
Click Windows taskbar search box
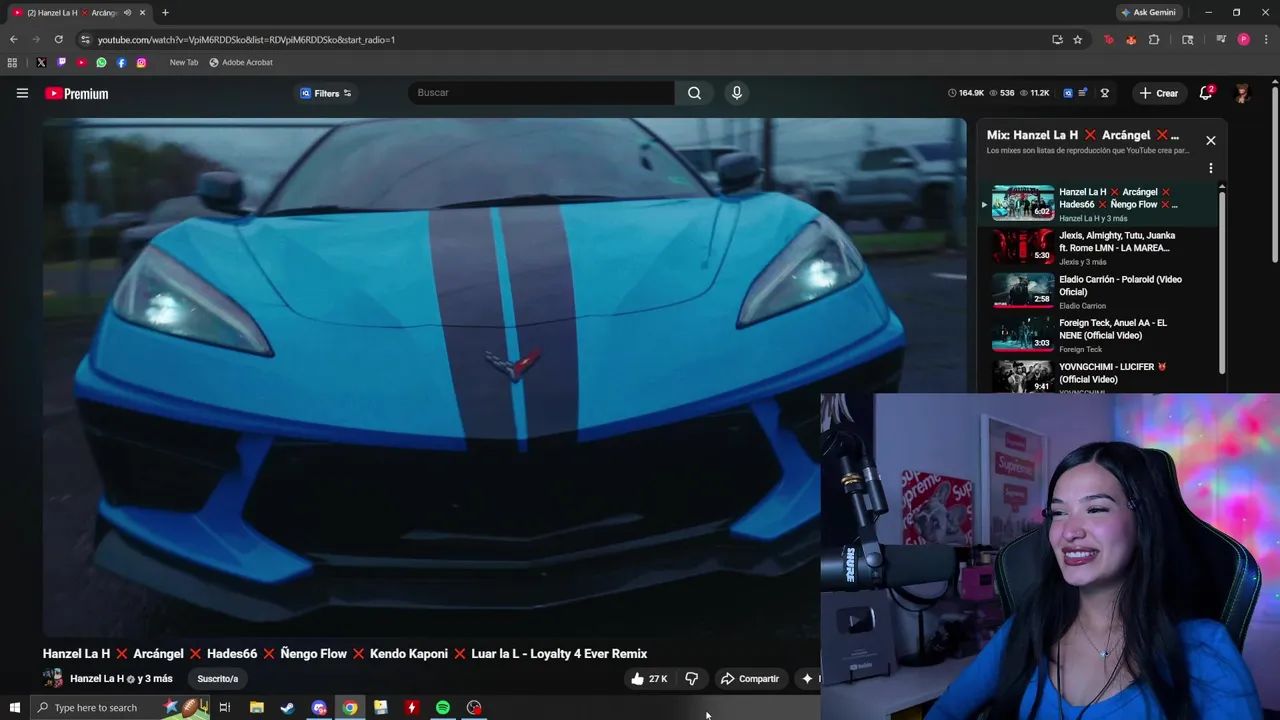click(x=118, y=708)
